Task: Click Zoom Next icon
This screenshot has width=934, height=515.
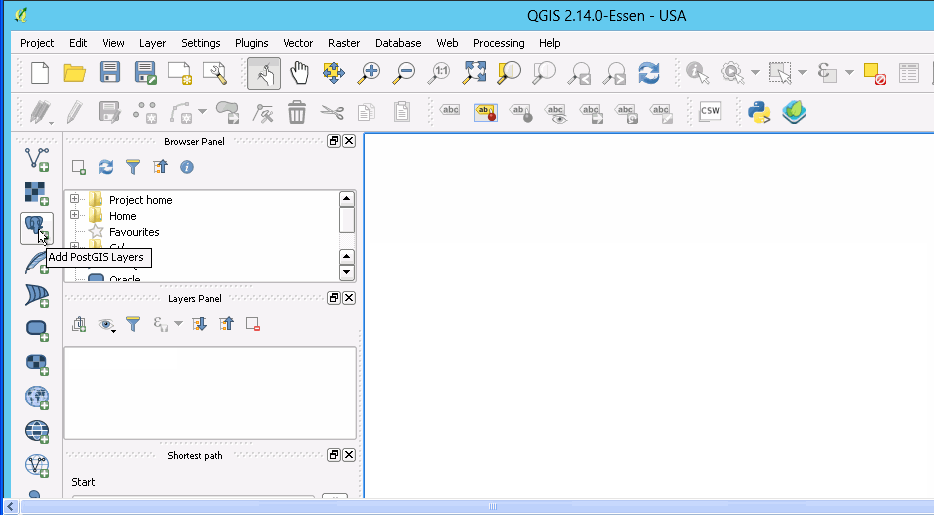Action: pyautogui.click(x=614, y=73)
